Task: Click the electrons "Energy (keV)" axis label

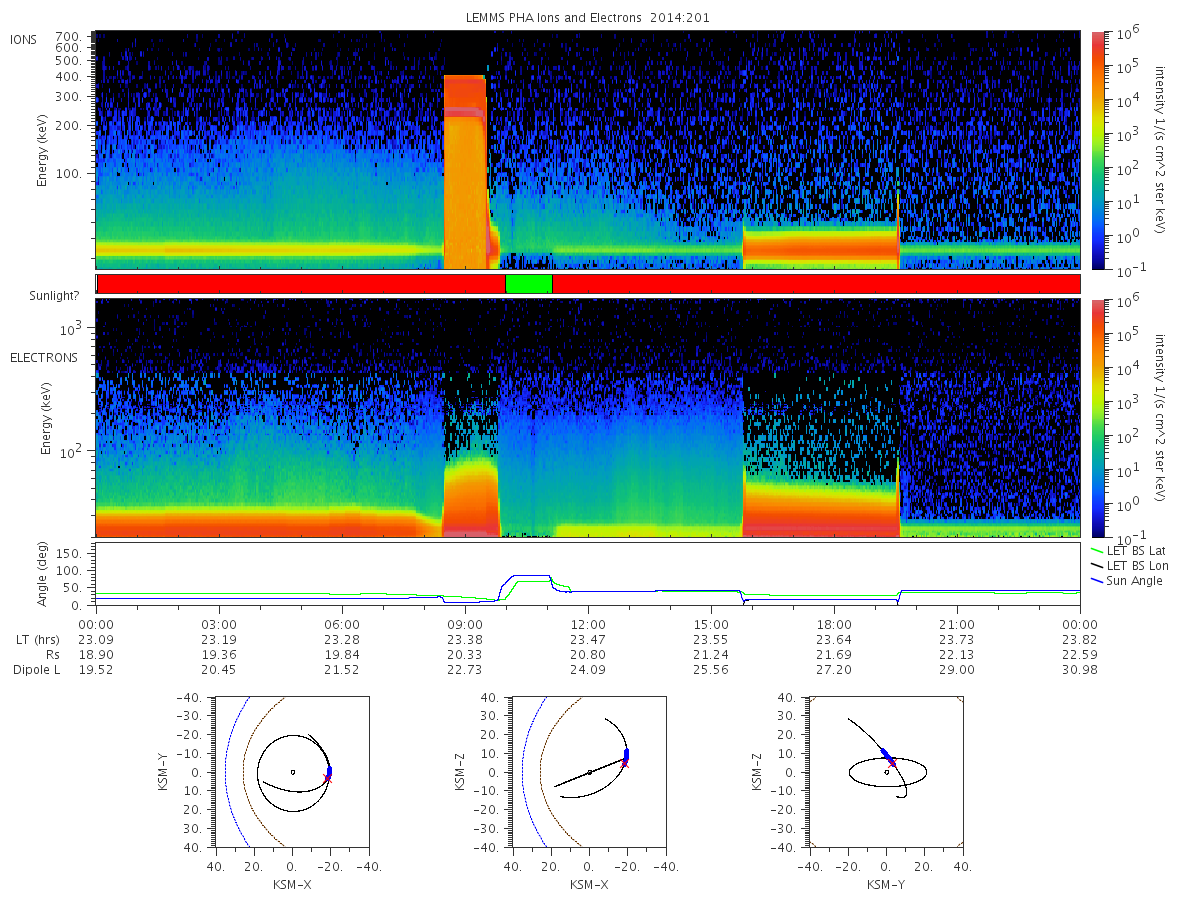Action: pos(46,417)
